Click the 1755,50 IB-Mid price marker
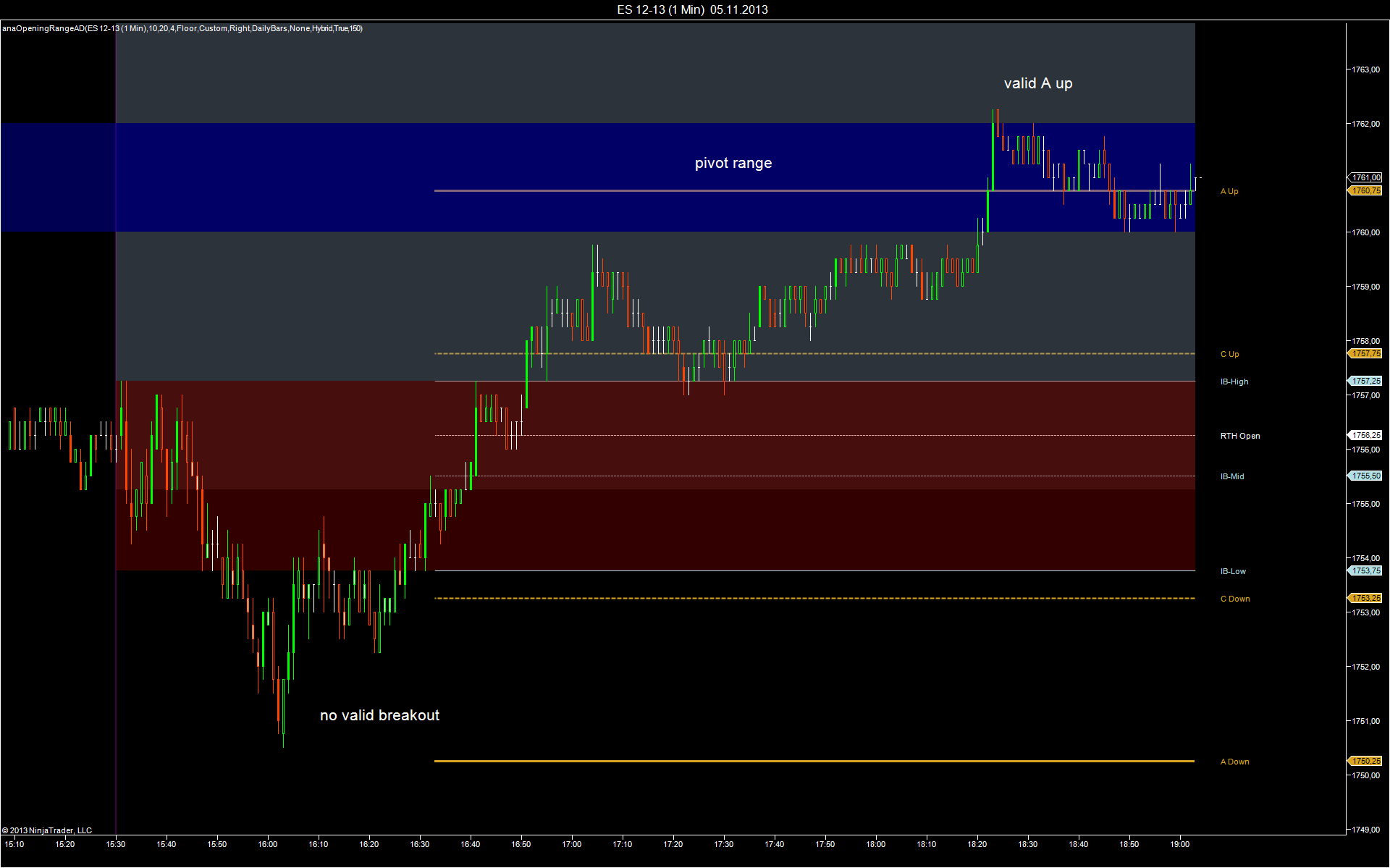 coord(1365,476)
